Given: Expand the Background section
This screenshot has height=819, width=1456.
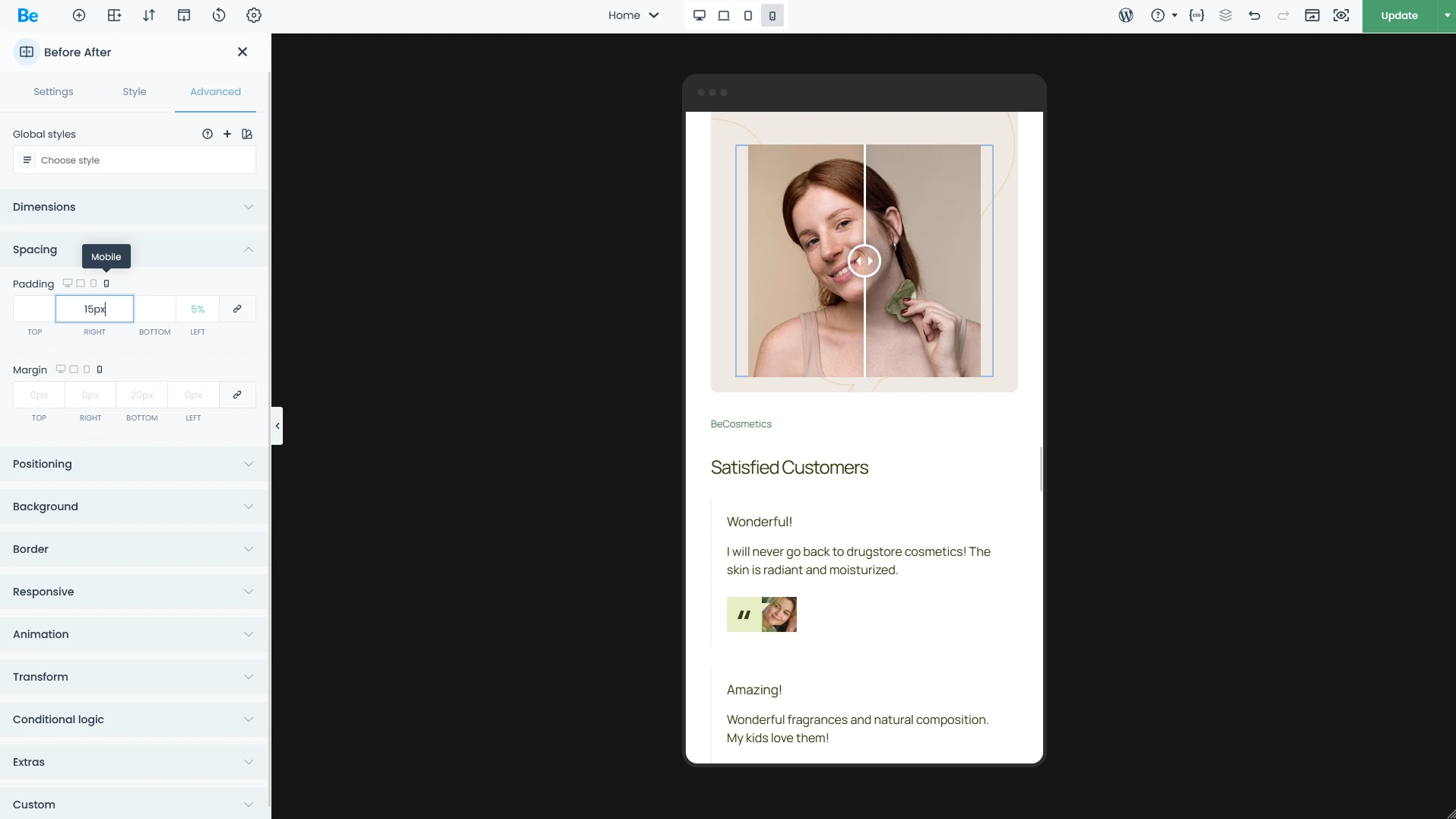Looking at the screenshot, I should [133, 506].
